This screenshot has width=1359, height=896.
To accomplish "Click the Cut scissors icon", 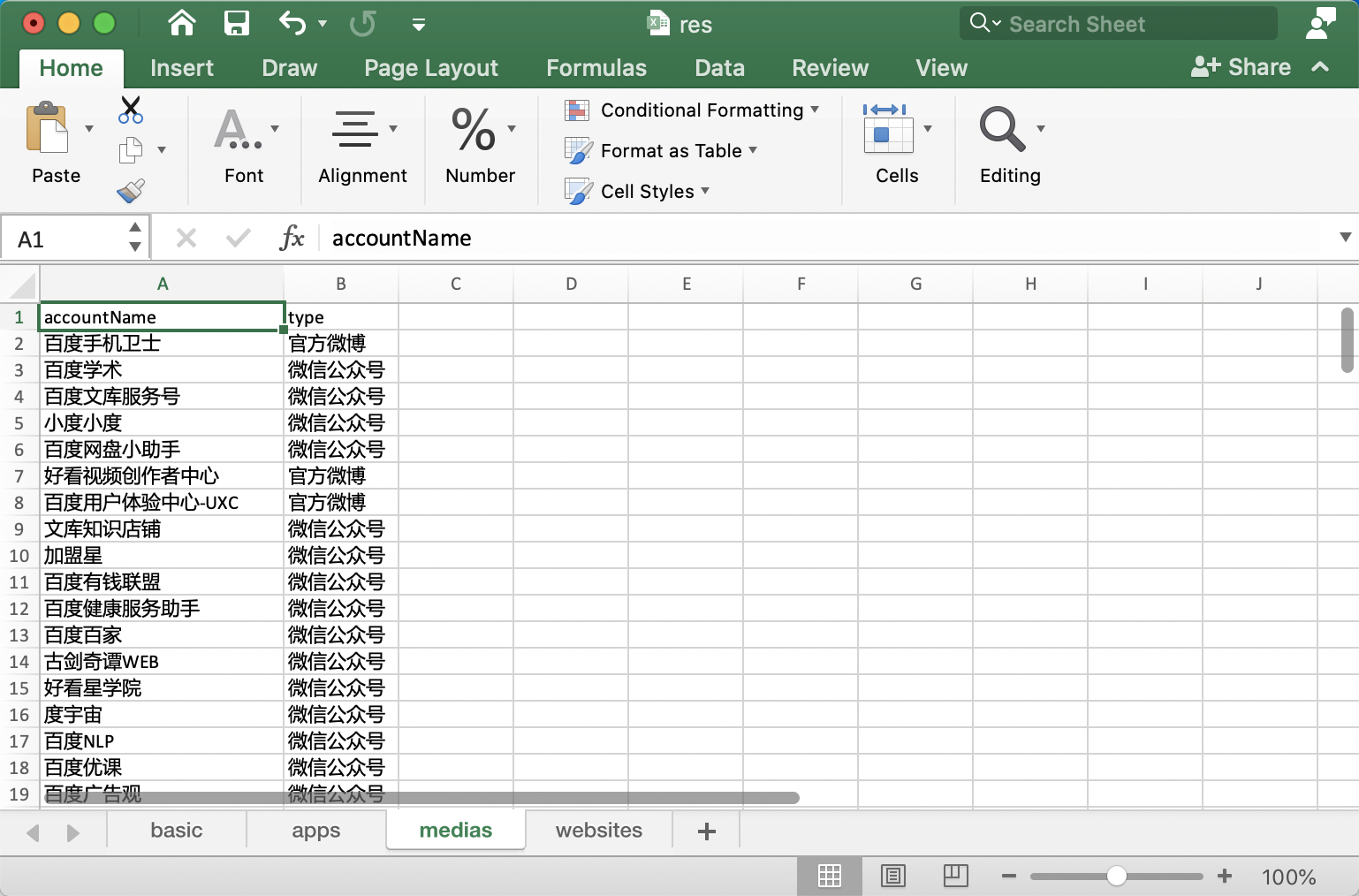I will tap(131, 110).
